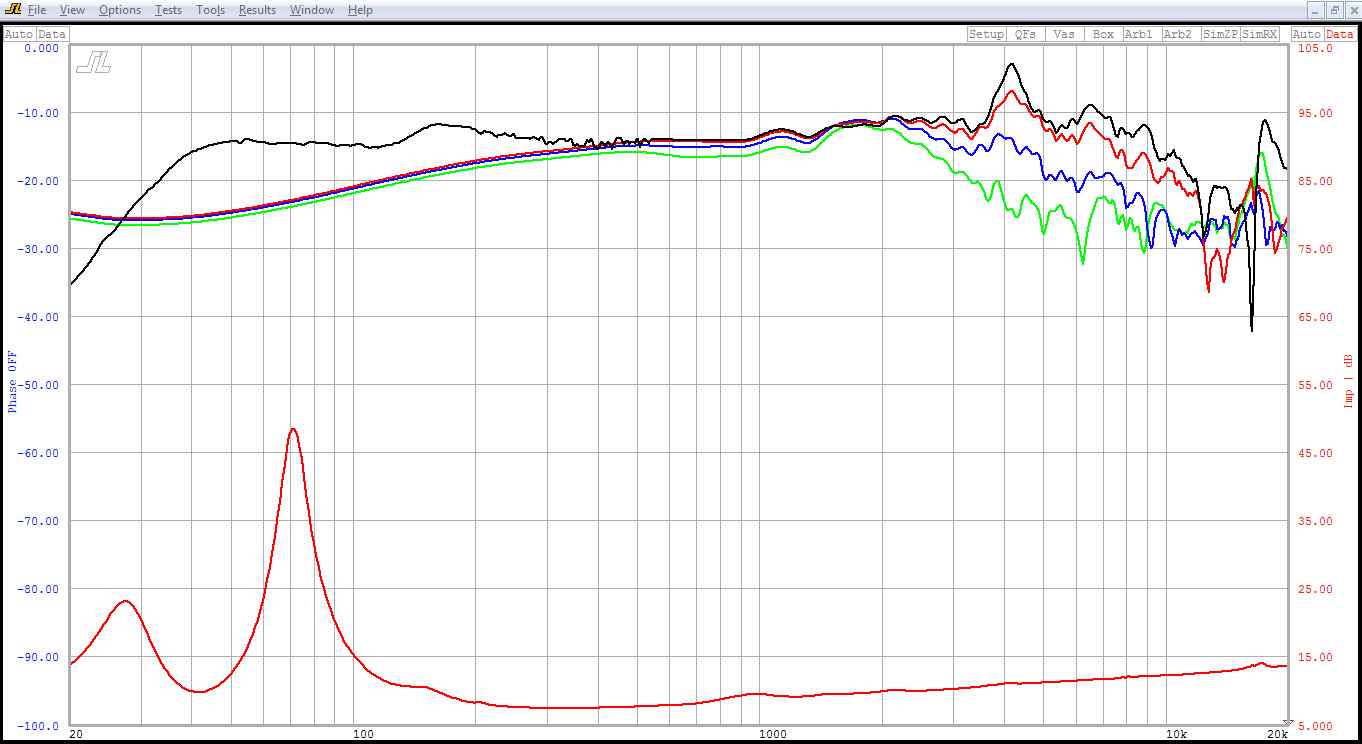Click the application logo icon in the menu bar
The width and height of the screenshot is (1362, 744).
pos(14,10)
